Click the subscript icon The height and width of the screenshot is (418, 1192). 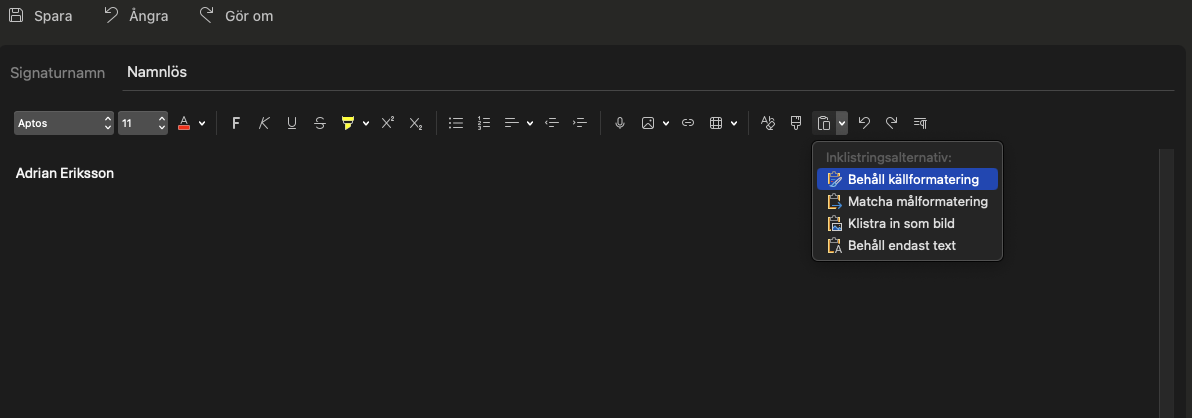(416, 123)
